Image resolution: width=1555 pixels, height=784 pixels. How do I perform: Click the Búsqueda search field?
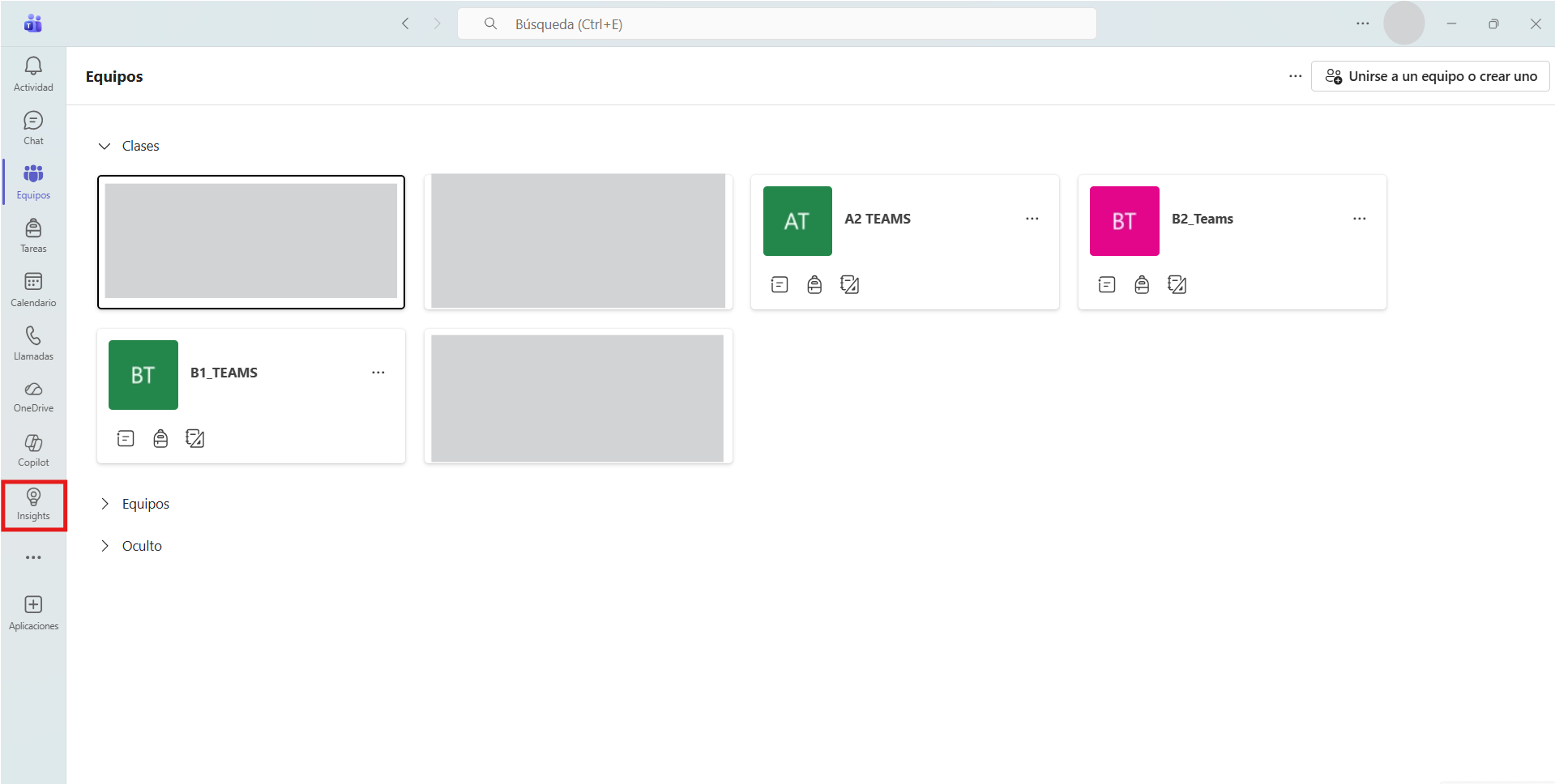click(x=777, y=23)
